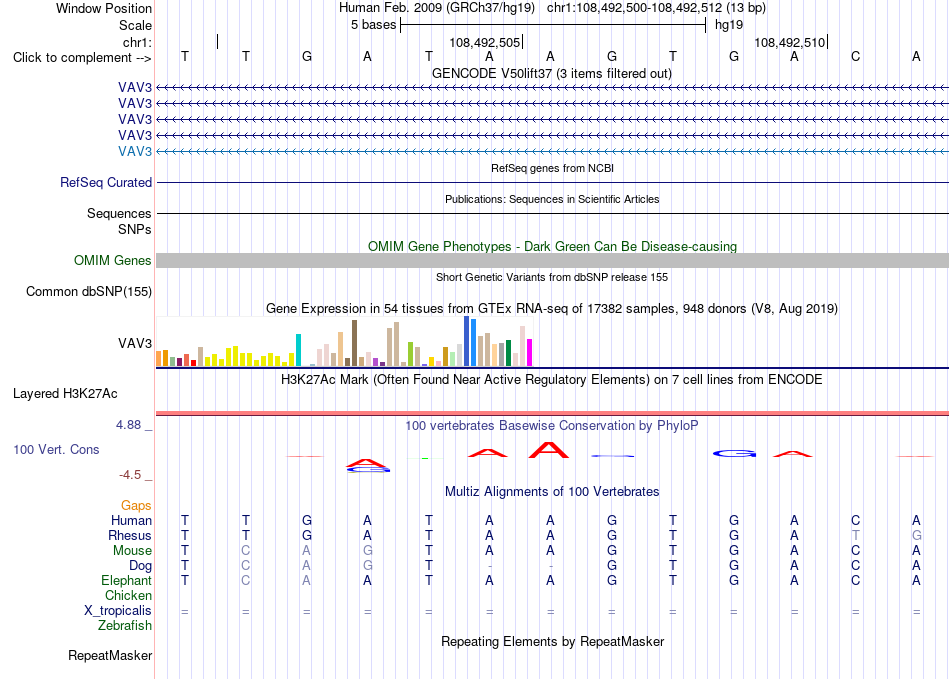The width and height of the screenshot is (950, 679).
Task: Click the dark green GTEx expression bar
Action: tap(508, 353)
